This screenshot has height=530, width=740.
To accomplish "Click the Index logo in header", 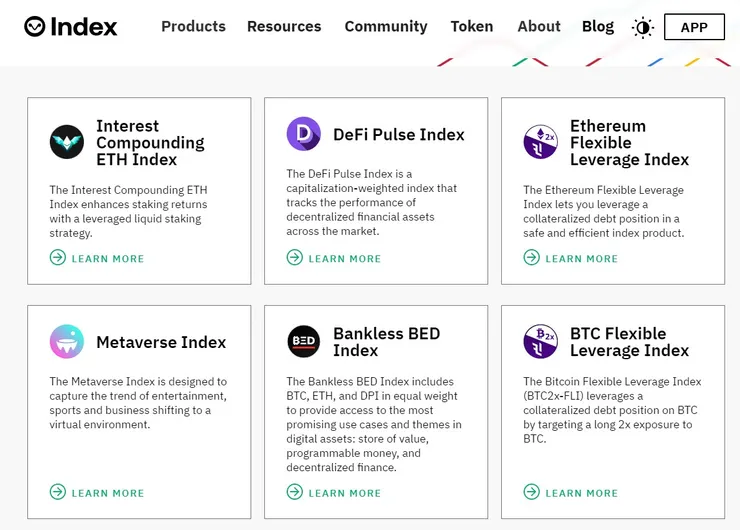I will [71, 27].
